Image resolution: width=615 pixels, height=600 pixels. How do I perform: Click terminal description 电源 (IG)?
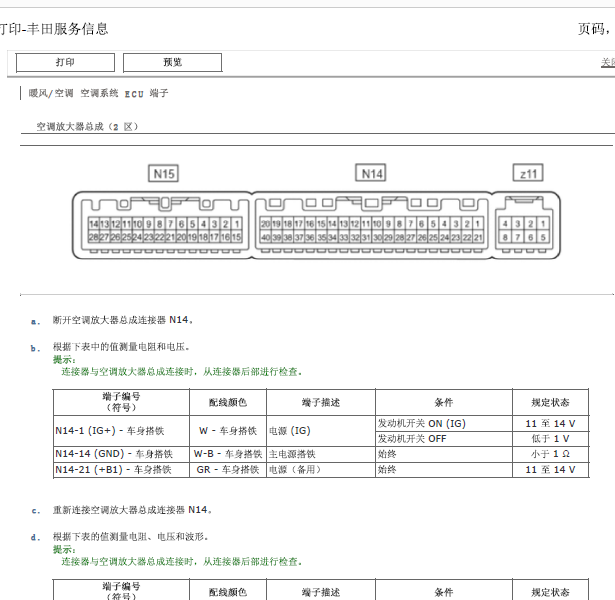tap(321, 431)
